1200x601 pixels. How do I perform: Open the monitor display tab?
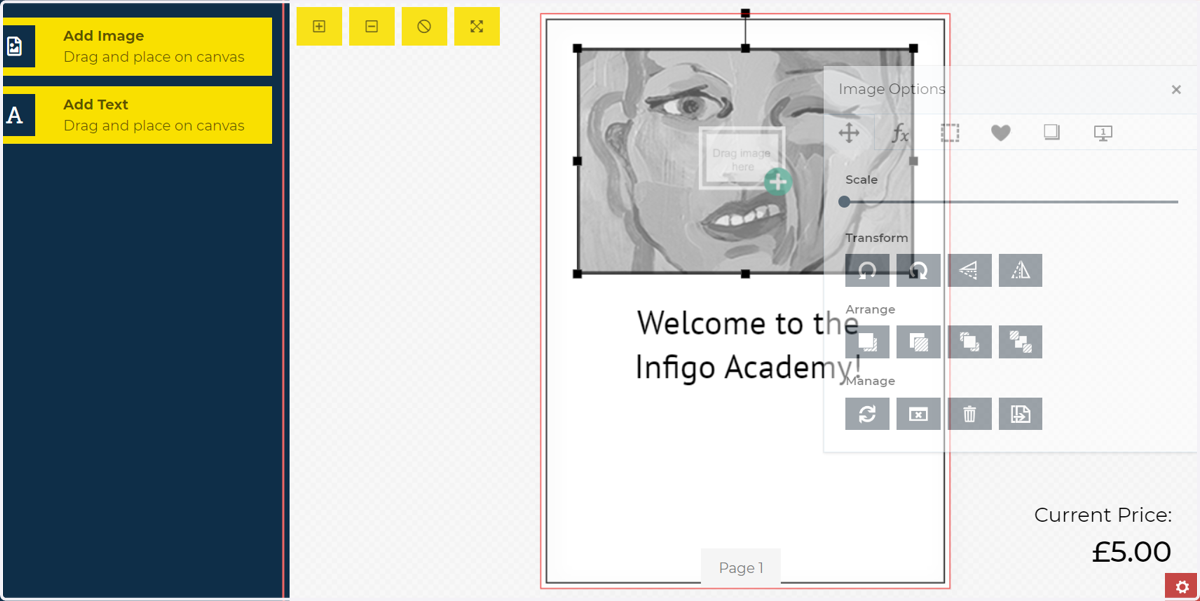(x=1103, y=133)
